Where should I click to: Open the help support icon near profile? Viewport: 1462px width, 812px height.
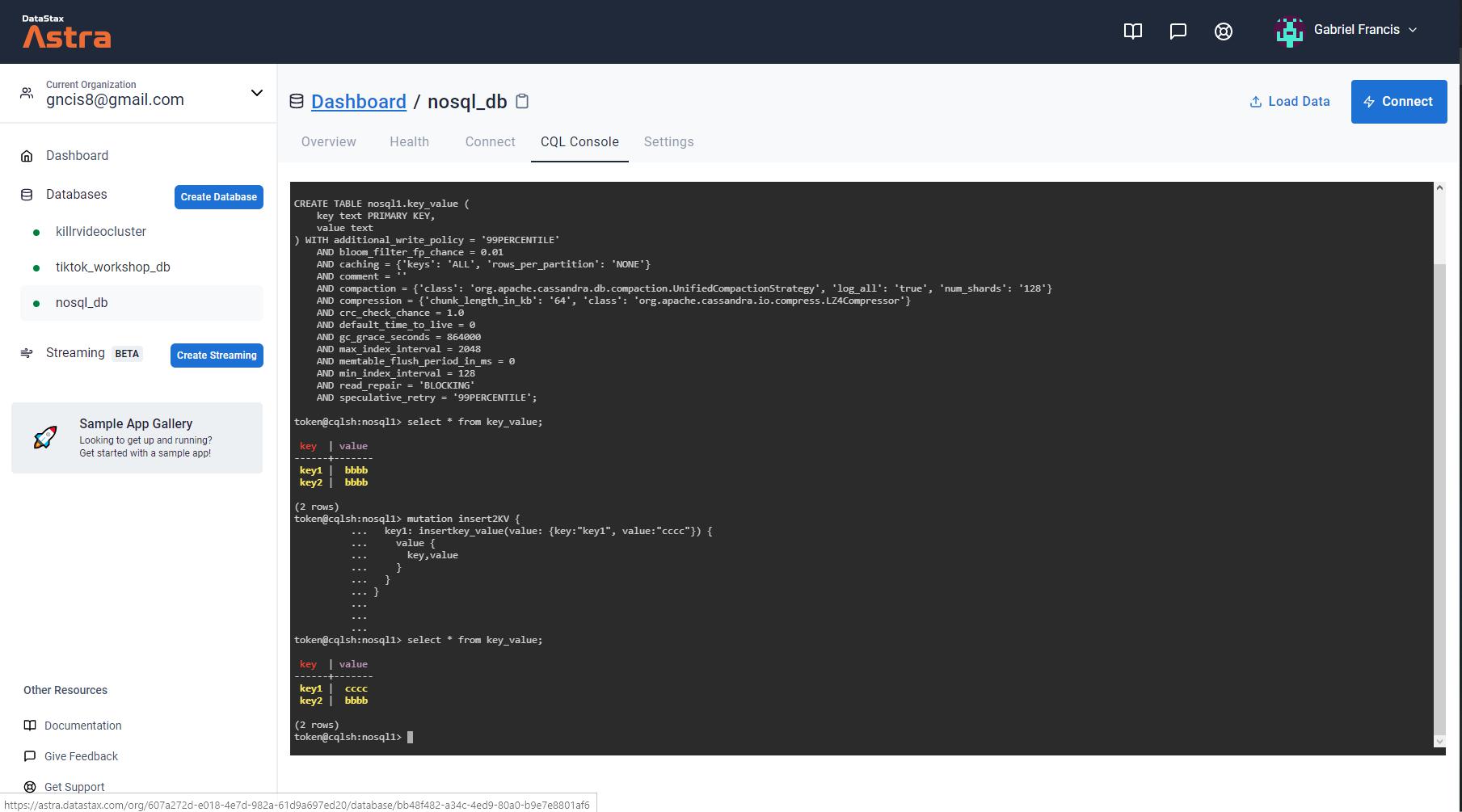1223,32
